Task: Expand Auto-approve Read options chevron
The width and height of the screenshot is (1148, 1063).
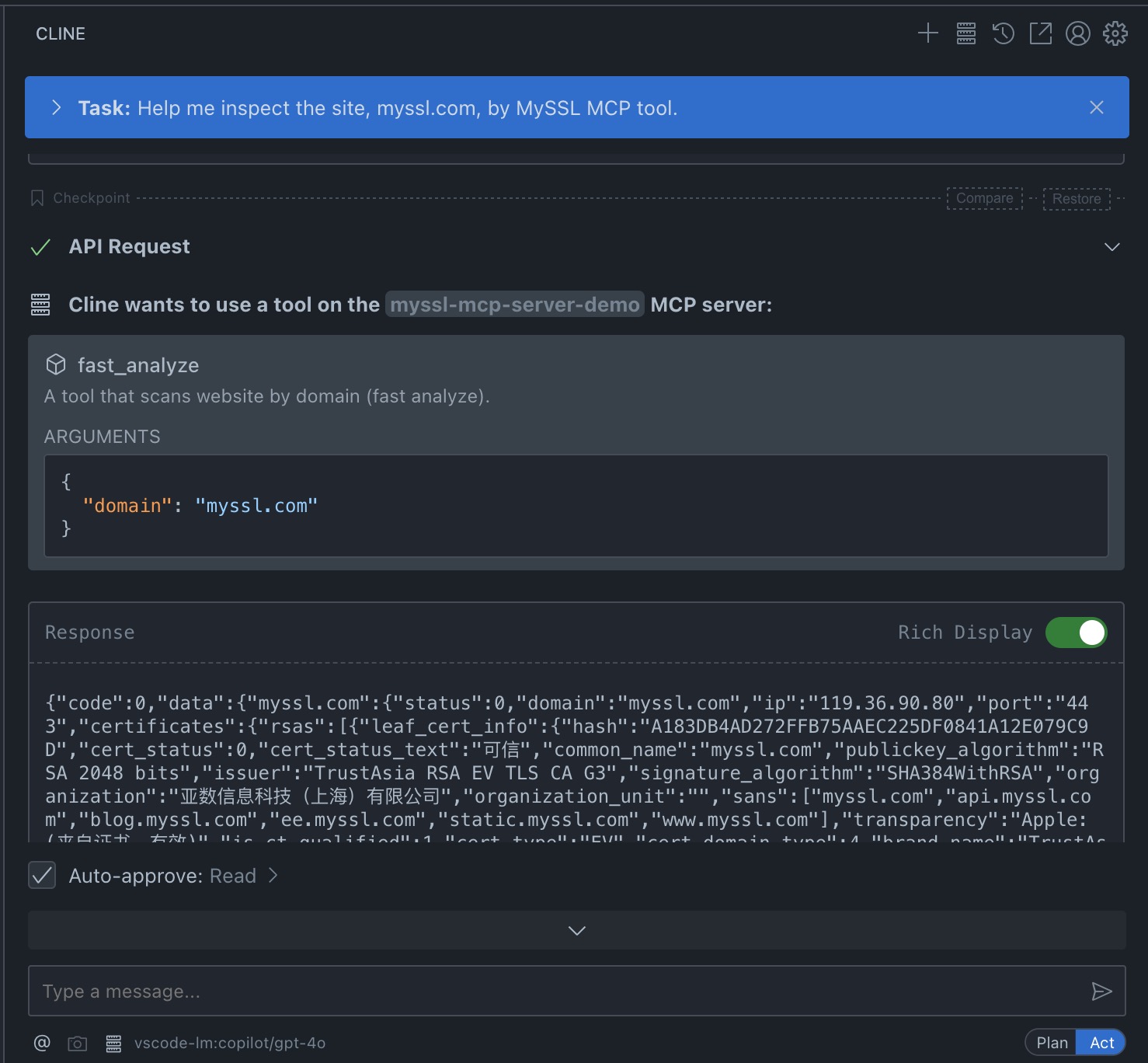Action: click(x=273, y=876)
